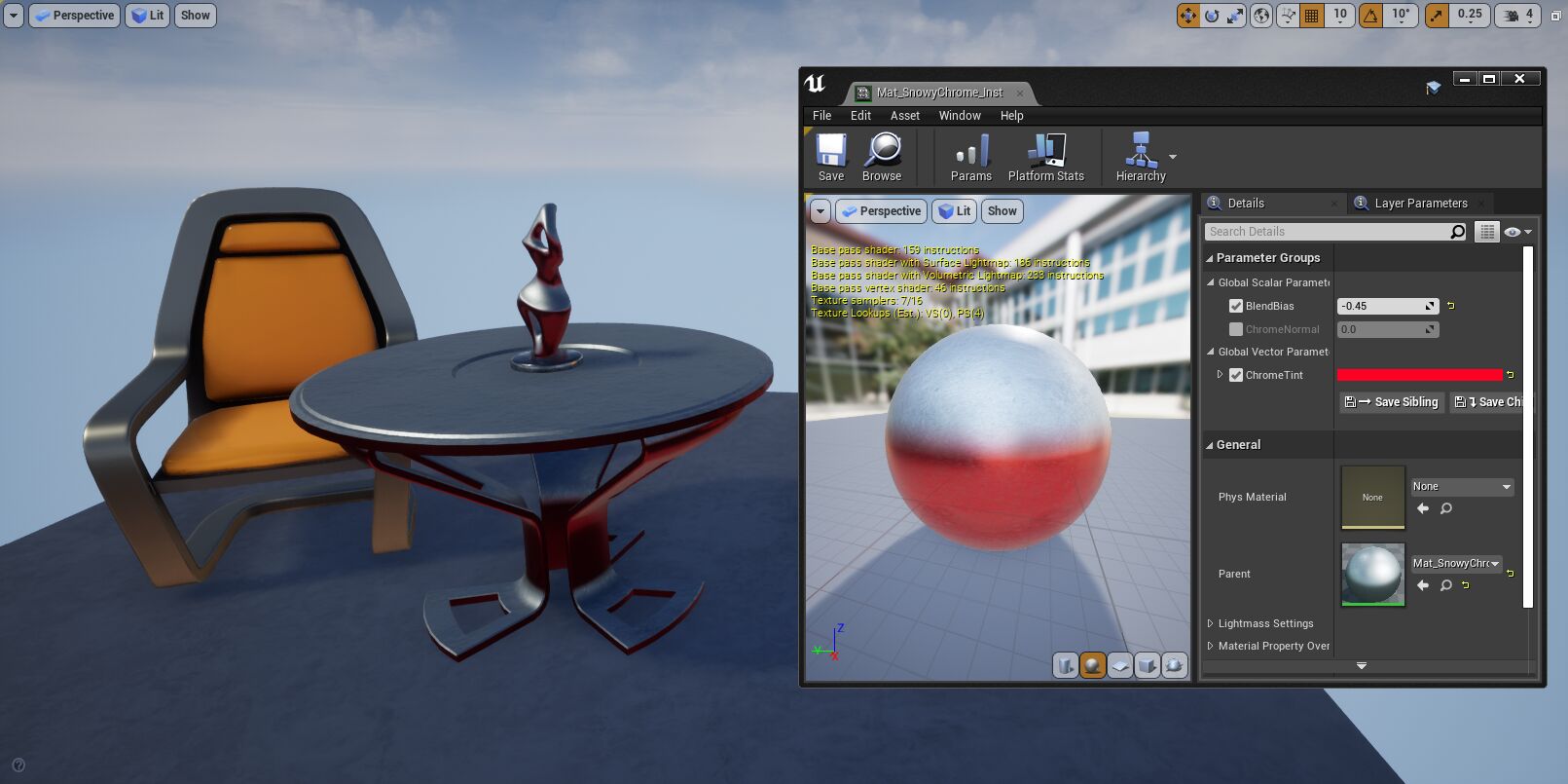The width and height of the screenshot is (1568, 784).
Task: Disable the ChromeTint override checkbox
Action: coord(1236,375)
